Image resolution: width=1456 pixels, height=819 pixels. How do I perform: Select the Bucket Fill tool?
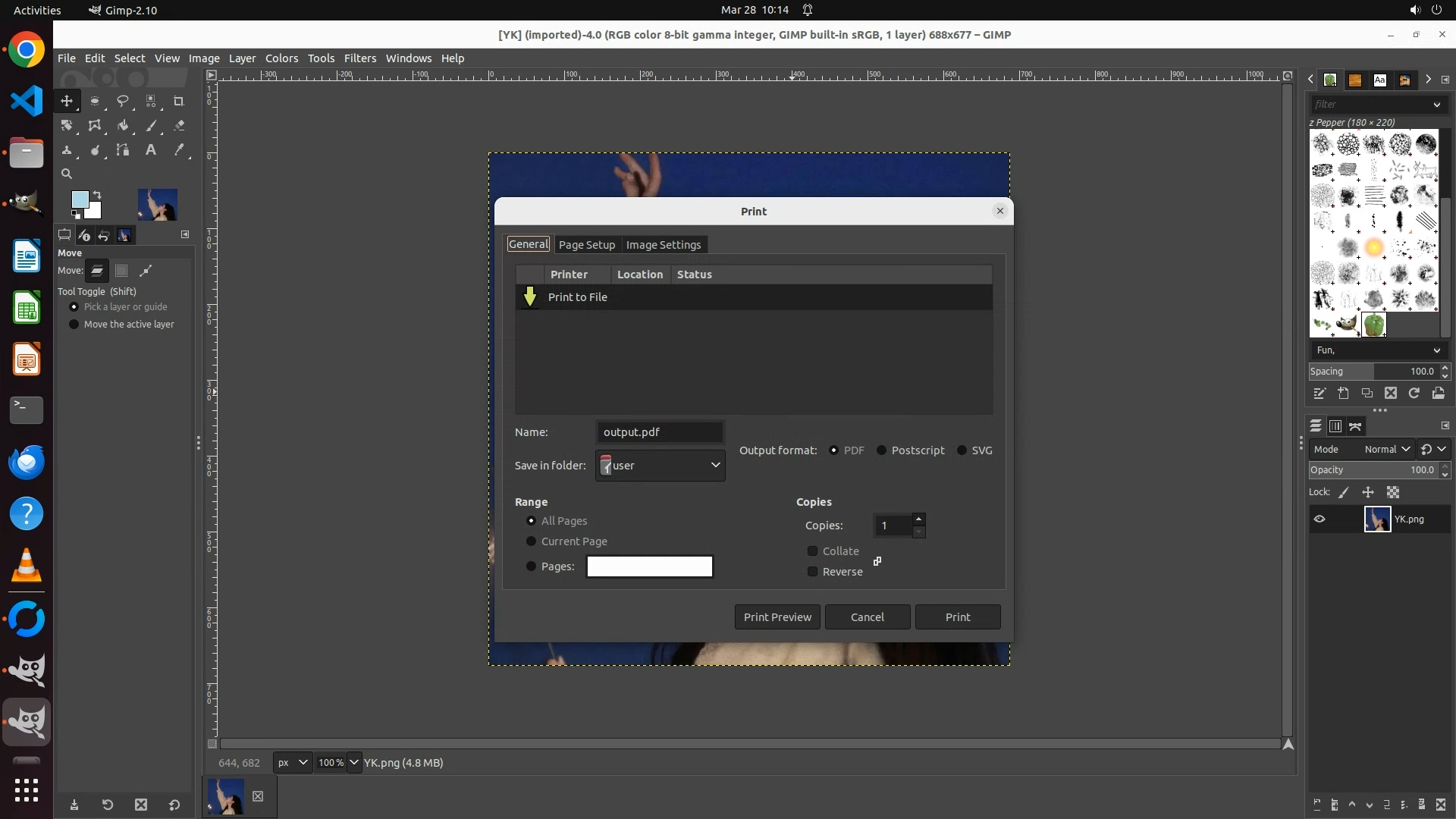[x=123, y=126]
